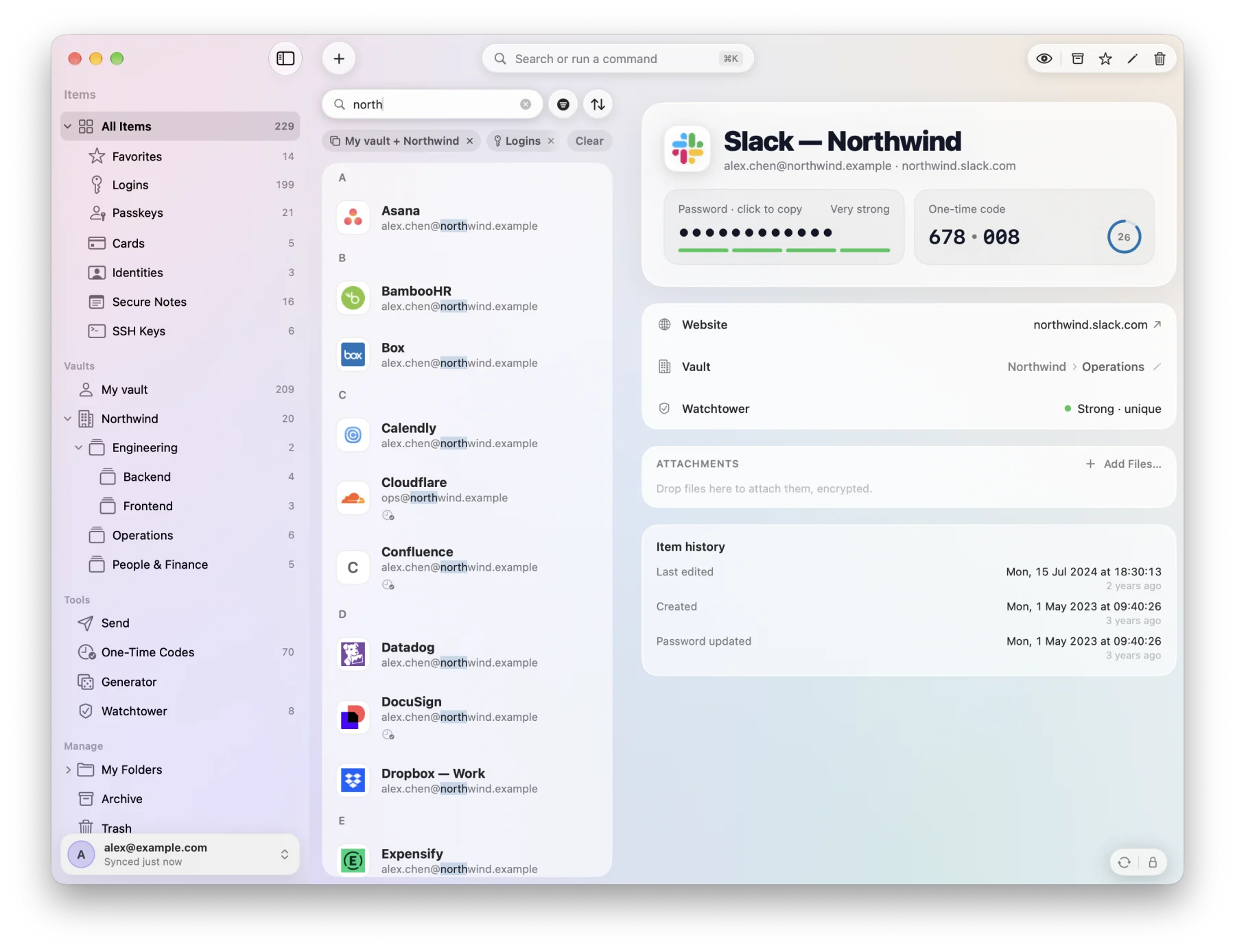Viewport: 1235px width, 952px height.
Task: Click the archive icon in top toolbar
Action: (1078, 59)
